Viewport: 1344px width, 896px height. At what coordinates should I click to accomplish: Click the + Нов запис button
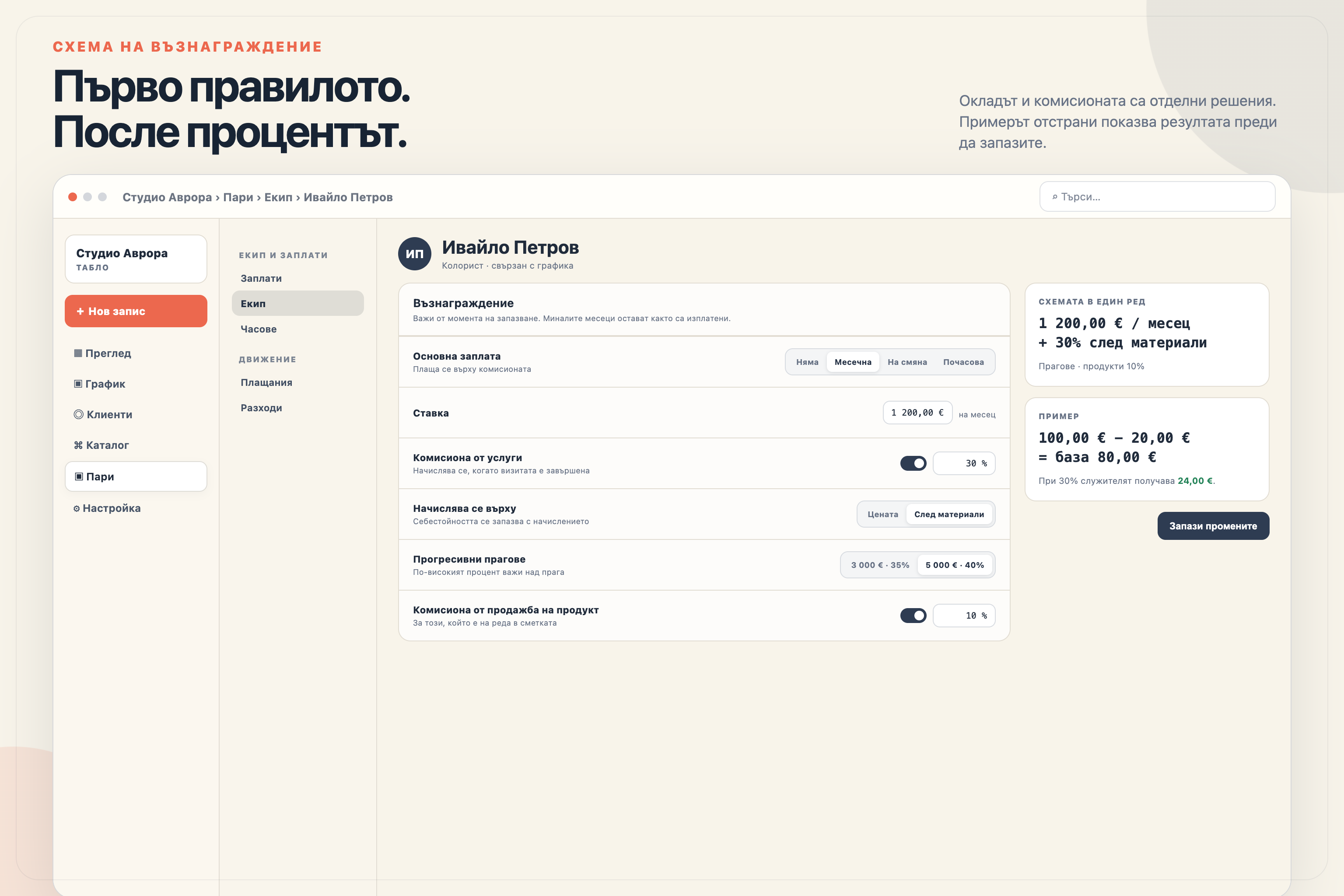pos(136,311)
